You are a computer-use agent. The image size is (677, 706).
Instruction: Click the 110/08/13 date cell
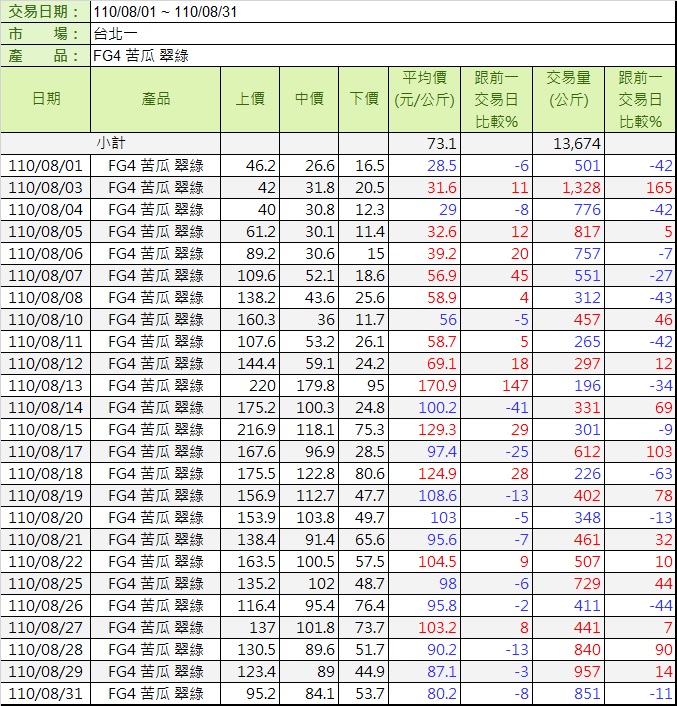point(46,386)
